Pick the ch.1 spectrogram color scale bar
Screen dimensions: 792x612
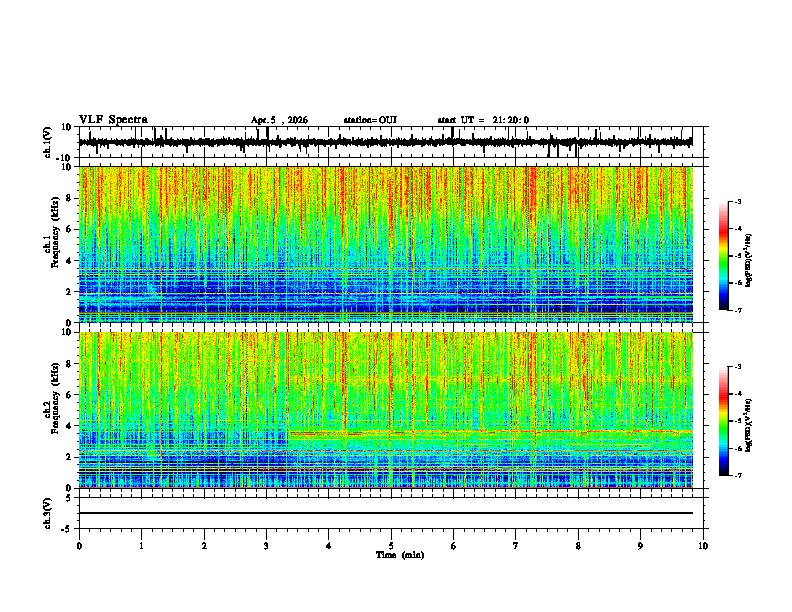click(x=723, y=256)
